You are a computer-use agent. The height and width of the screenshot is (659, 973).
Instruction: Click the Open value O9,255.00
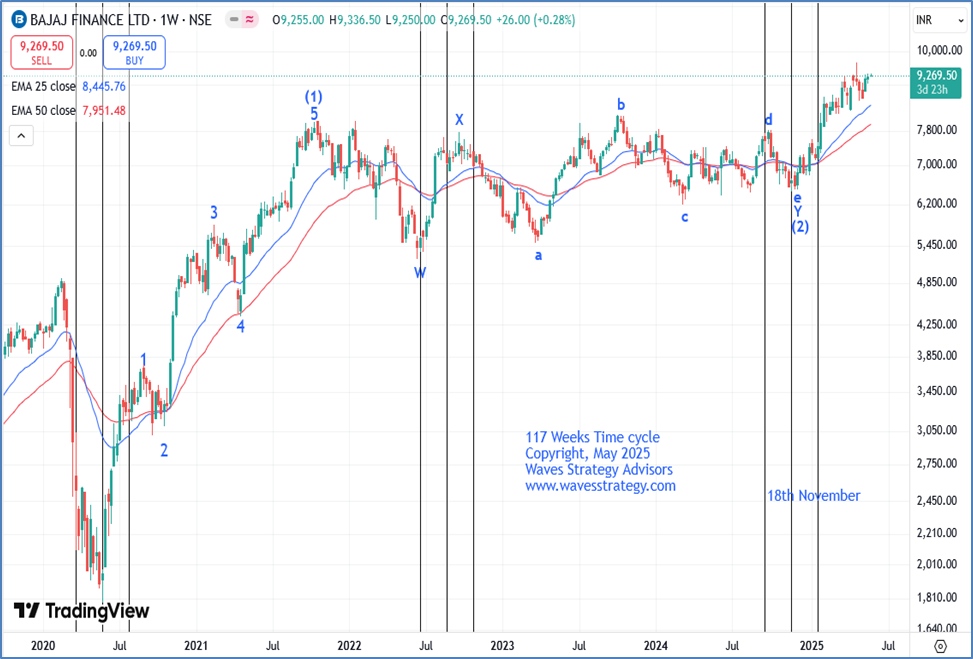pyautogui.click(x=298, y=20)
